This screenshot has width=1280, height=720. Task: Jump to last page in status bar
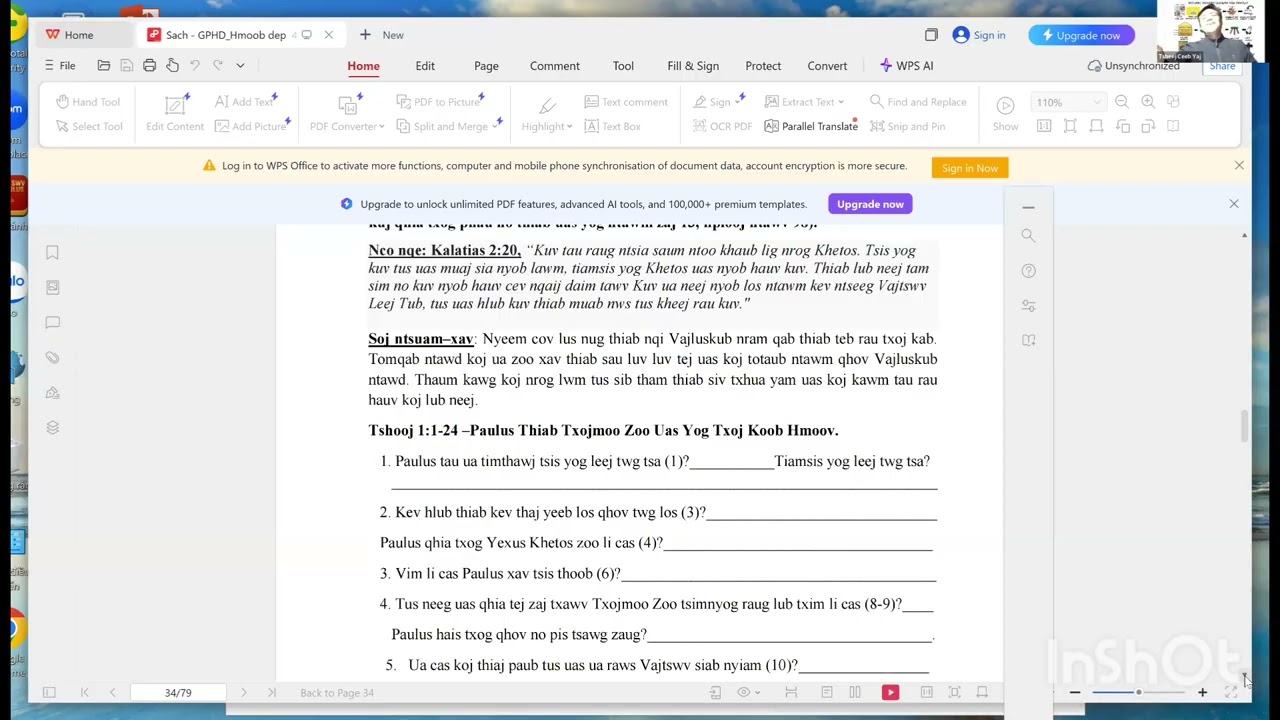point(271,692)
